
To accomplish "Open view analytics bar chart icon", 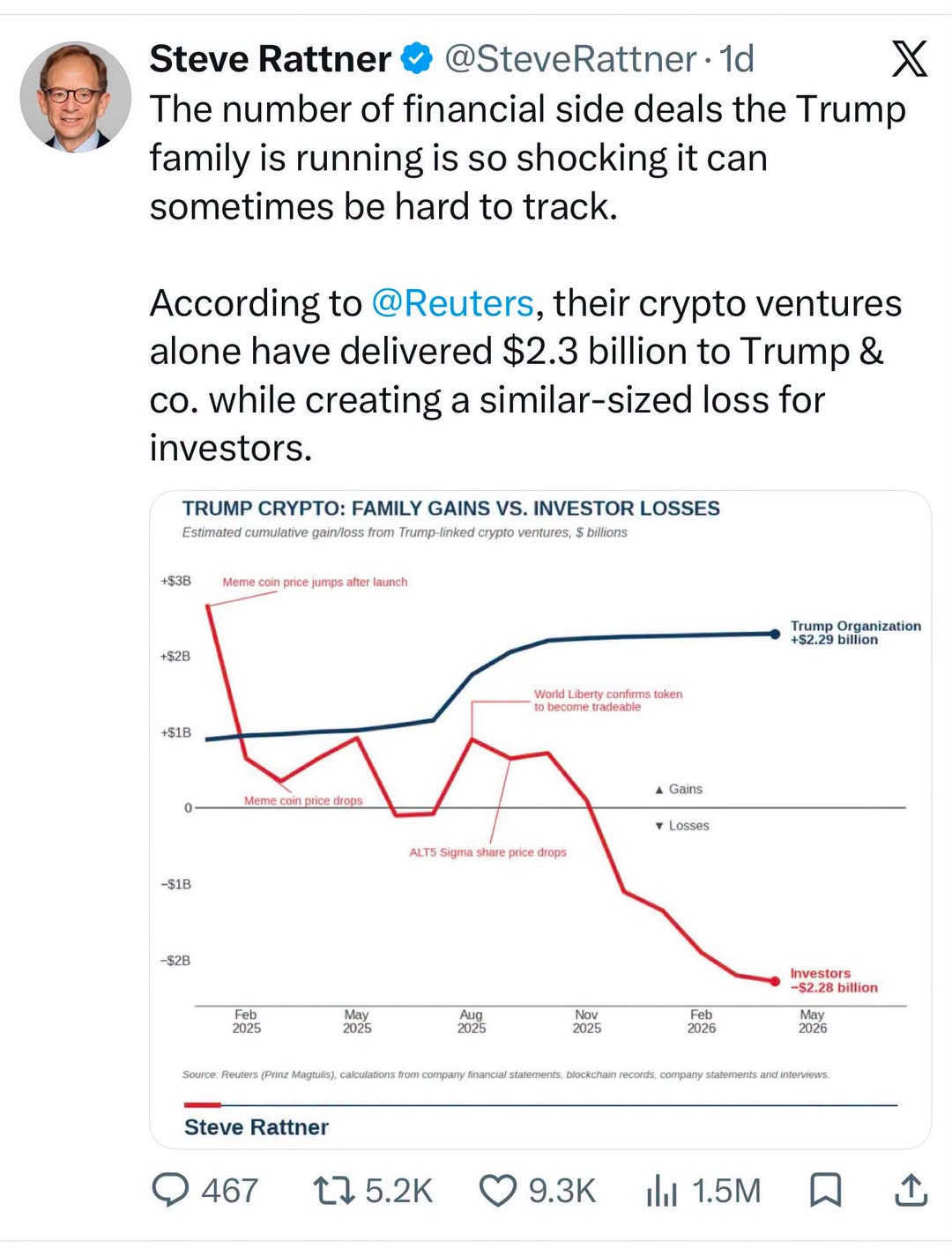I will pyautogui.click(x=662, y=1191).
